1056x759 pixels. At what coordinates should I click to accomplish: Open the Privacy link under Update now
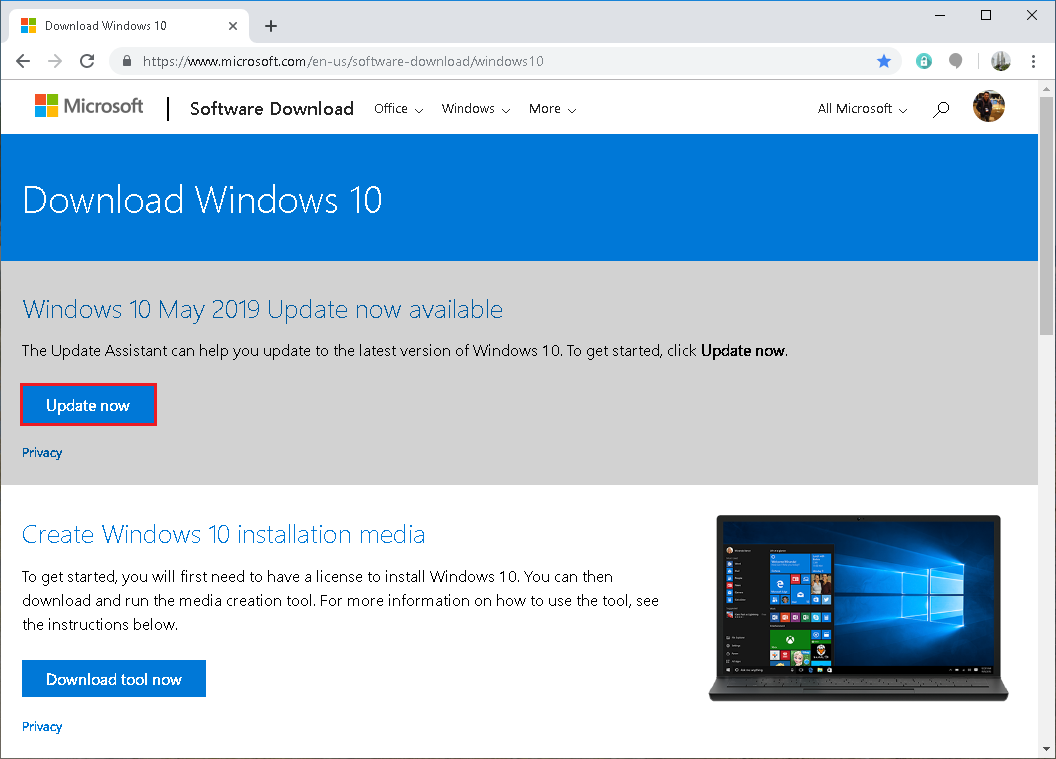[41, 452]
